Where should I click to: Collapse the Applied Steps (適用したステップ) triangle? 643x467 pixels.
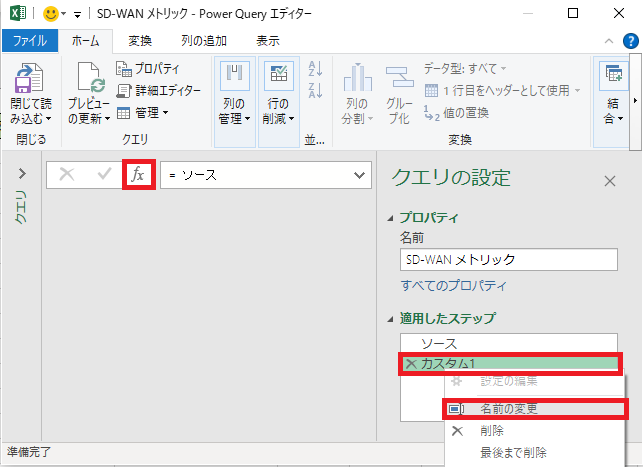point(390,319)
